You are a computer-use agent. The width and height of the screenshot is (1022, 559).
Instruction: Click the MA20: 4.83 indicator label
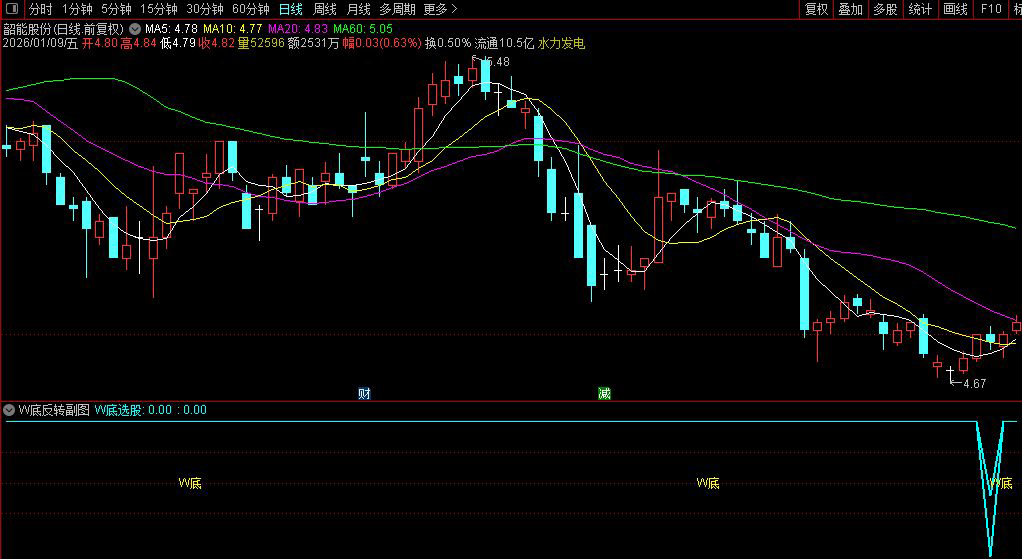298,29
